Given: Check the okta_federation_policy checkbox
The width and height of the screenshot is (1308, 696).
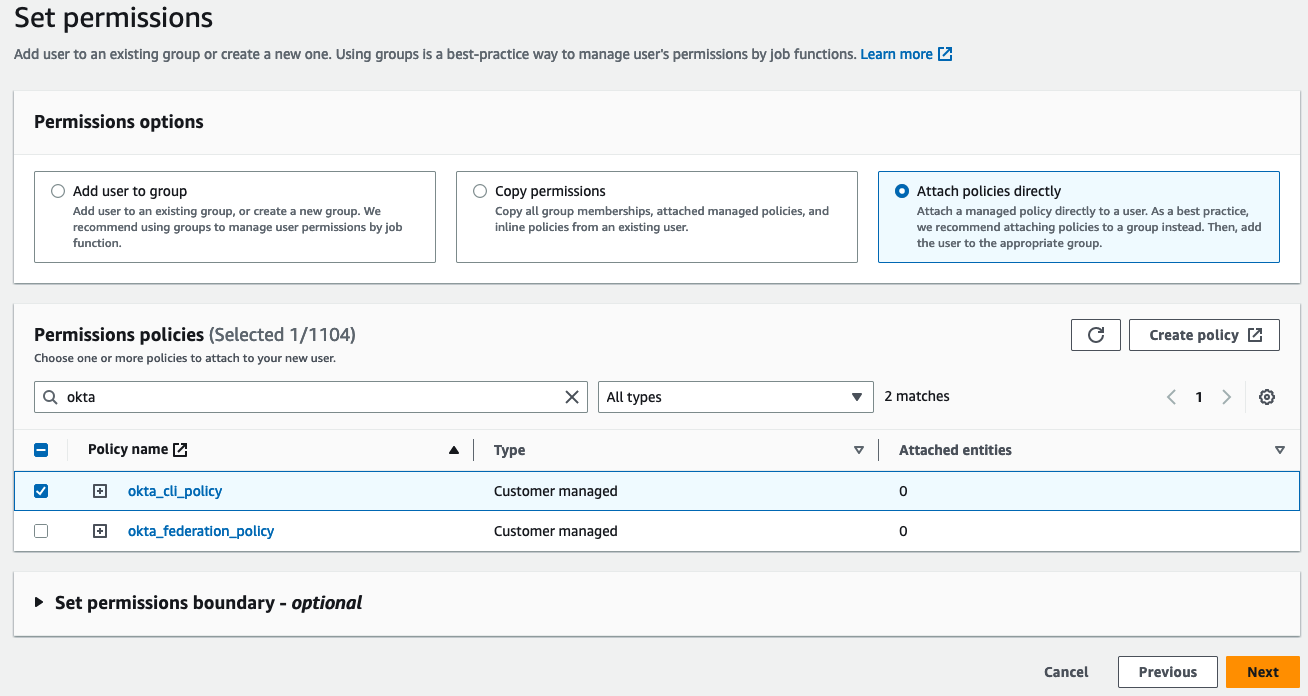Looking at the screenshot, I should click(41, 531).
